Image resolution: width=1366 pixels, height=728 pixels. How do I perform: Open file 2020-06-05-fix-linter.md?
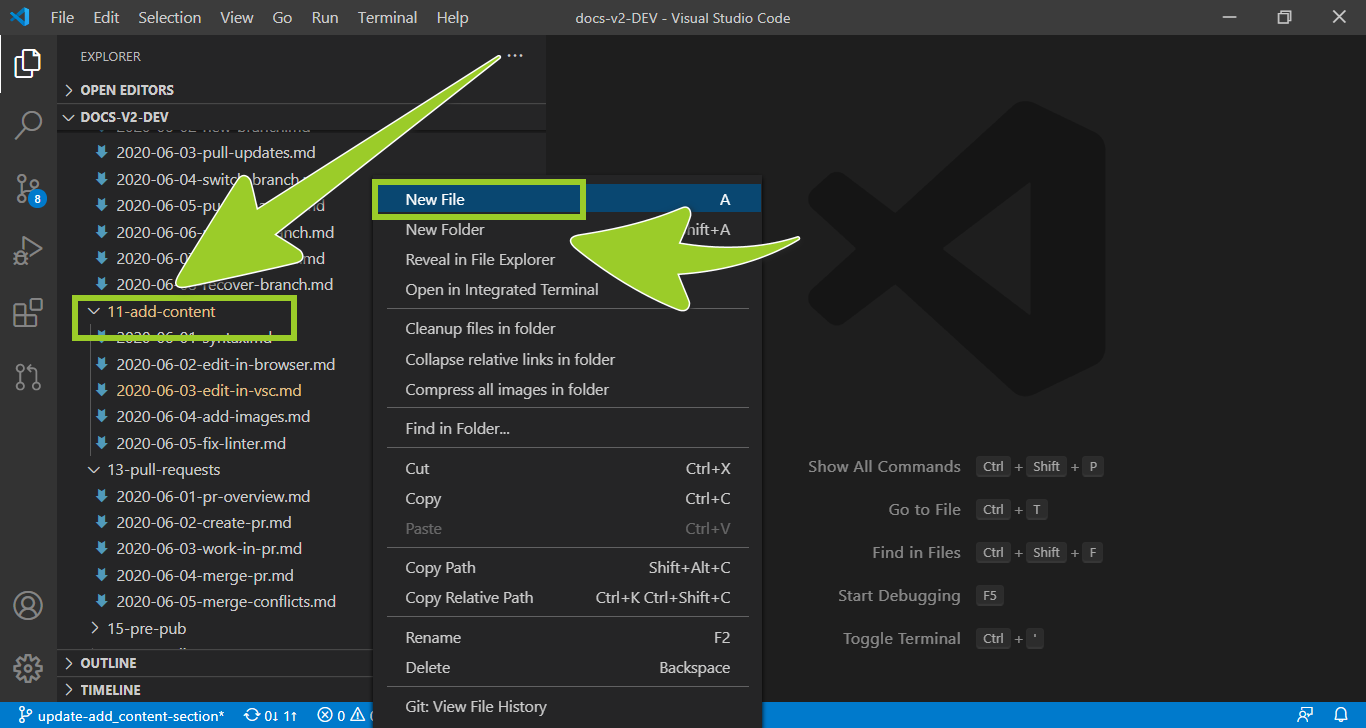pyautogui.click(x=201, y=443)
